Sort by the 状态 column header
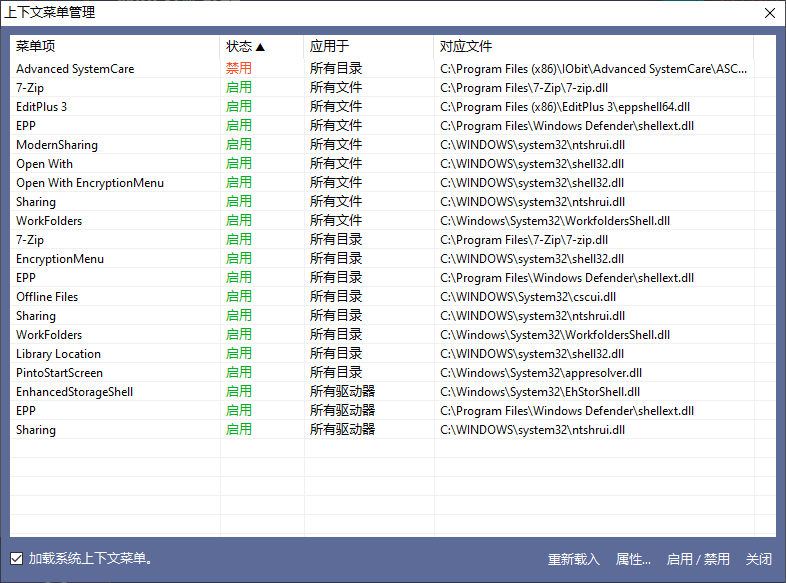The height and width of the screenshot is (583, 786). coord(262,46)
